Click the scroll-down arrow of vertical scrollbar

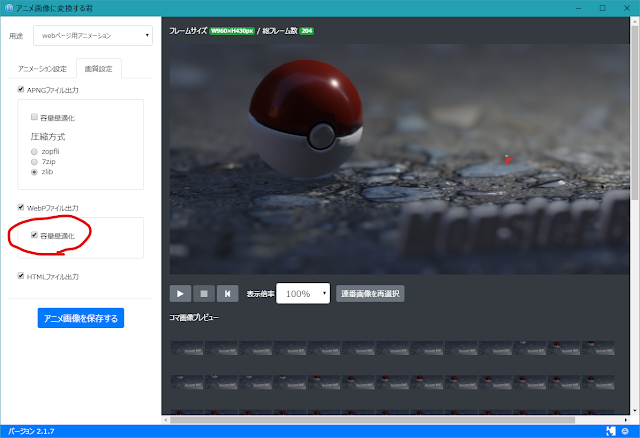[x=635, y=410]
